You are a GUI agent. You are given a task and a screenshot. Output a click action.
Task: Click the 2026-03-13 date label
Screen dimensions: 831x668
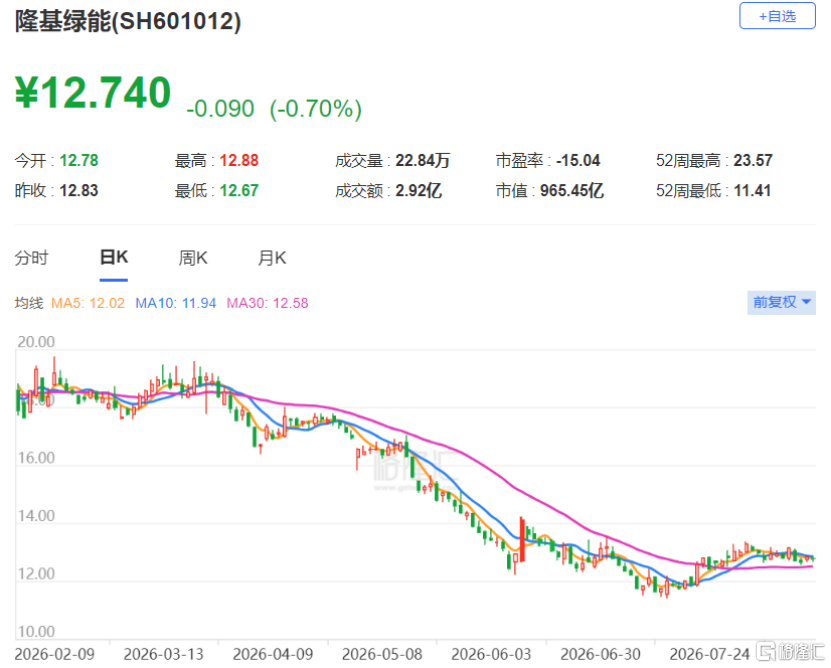164,655
